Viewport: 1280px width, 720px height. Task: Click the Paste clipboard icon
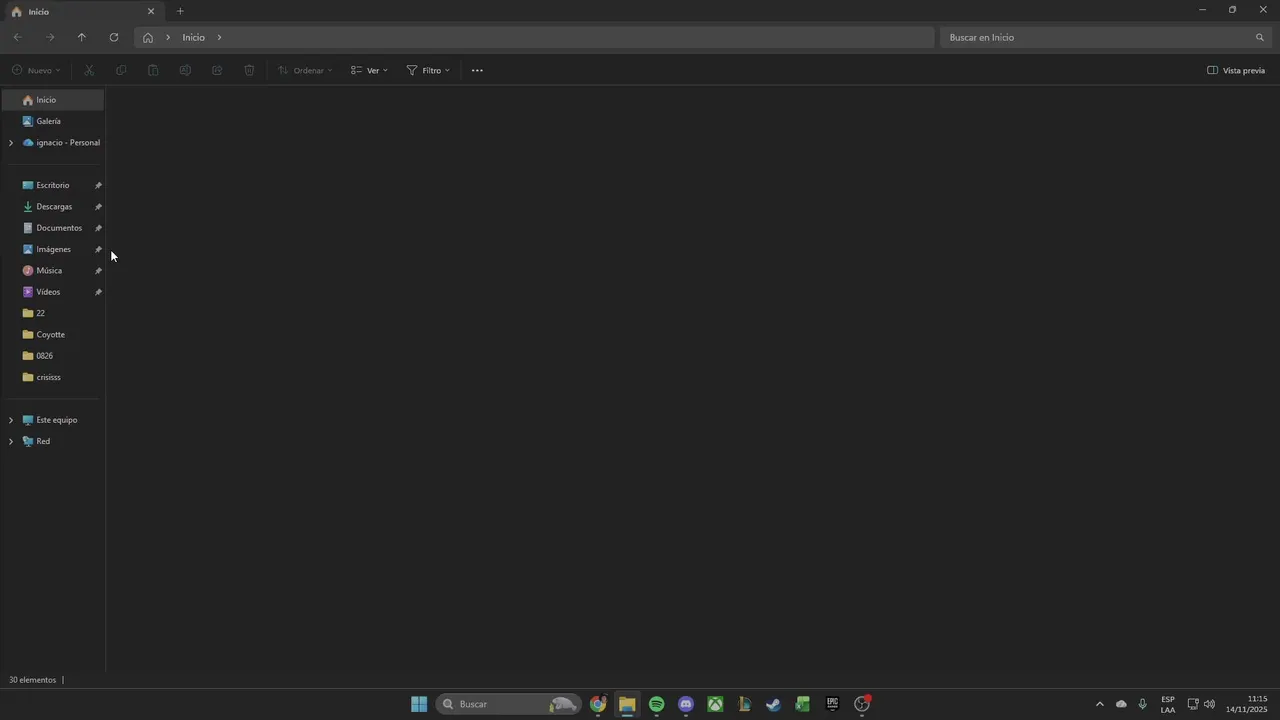click(153, 70)
